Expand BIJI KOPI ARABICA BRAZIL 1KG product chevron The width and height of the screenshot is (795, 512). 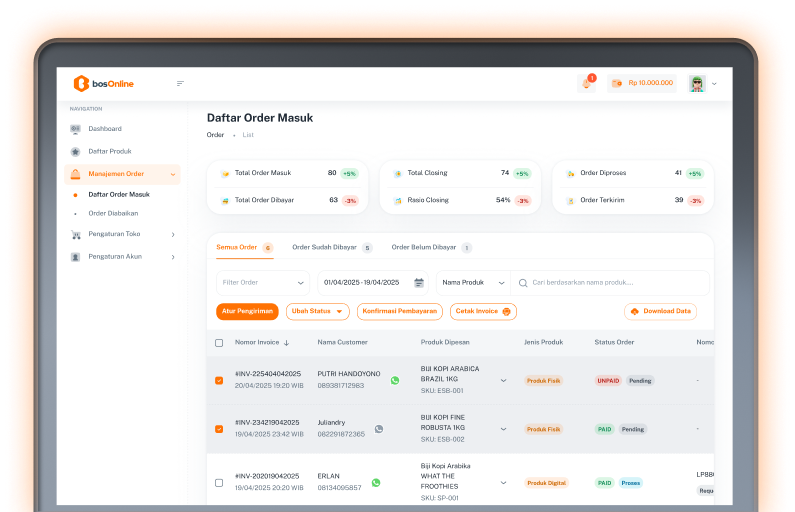tap(503, 381)
